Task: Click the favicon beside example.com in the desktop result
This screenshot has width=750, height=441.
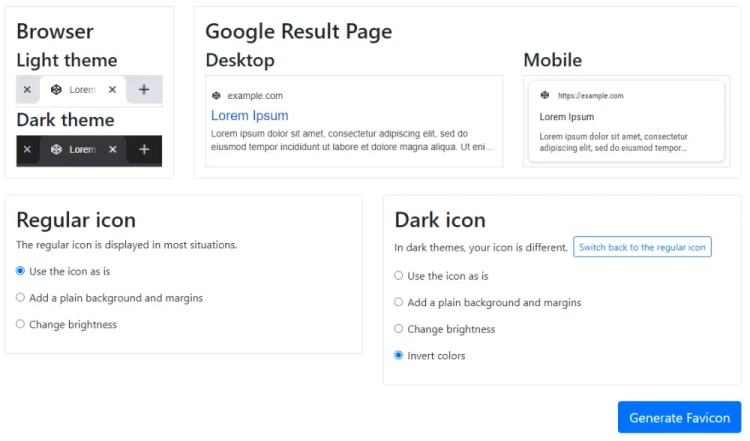Action: click(216, 96)
